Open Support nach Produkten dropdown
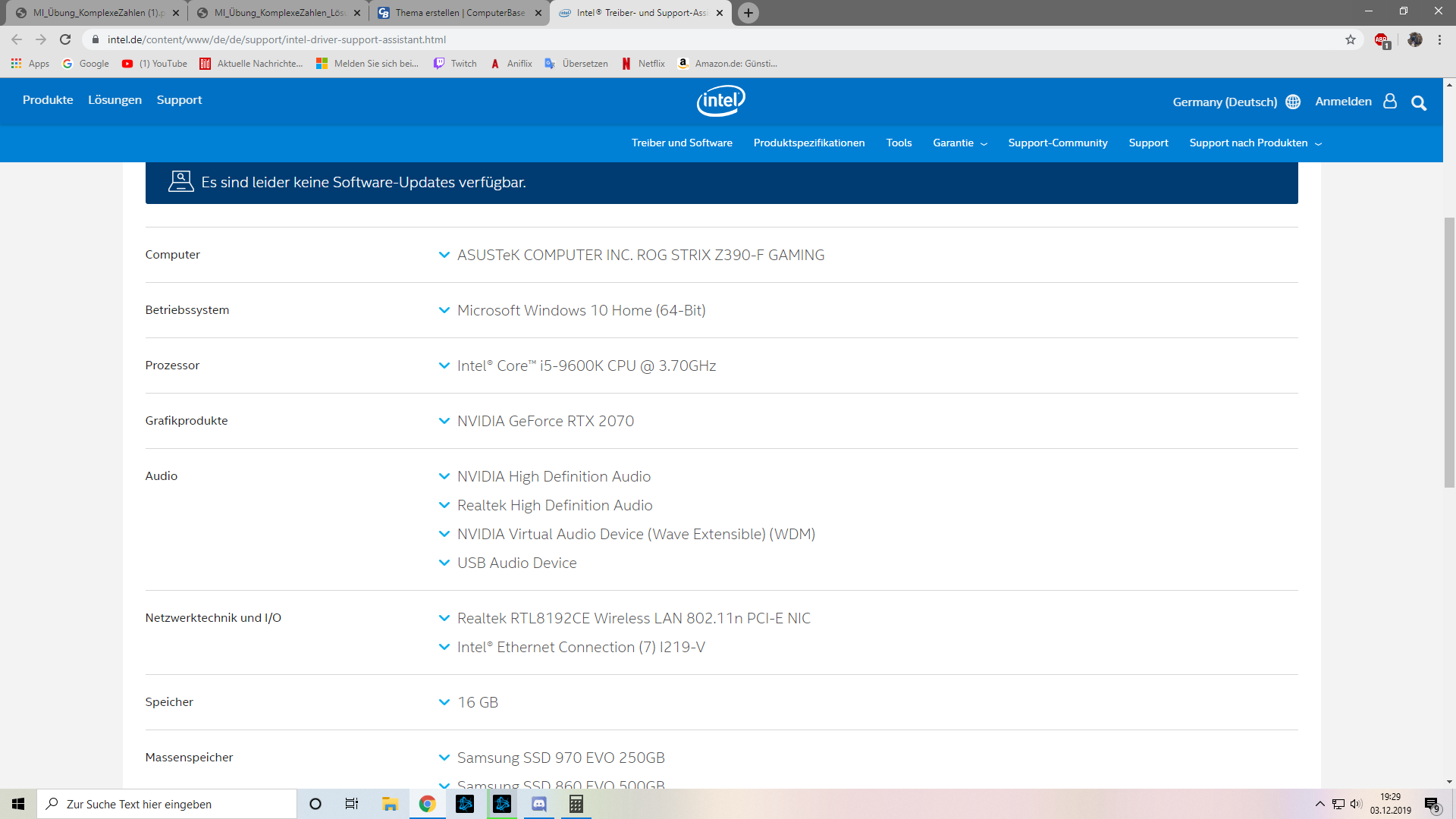The width and height of the screenshot is (1456, 819). pyautogui.click(x=1255, y=143)
